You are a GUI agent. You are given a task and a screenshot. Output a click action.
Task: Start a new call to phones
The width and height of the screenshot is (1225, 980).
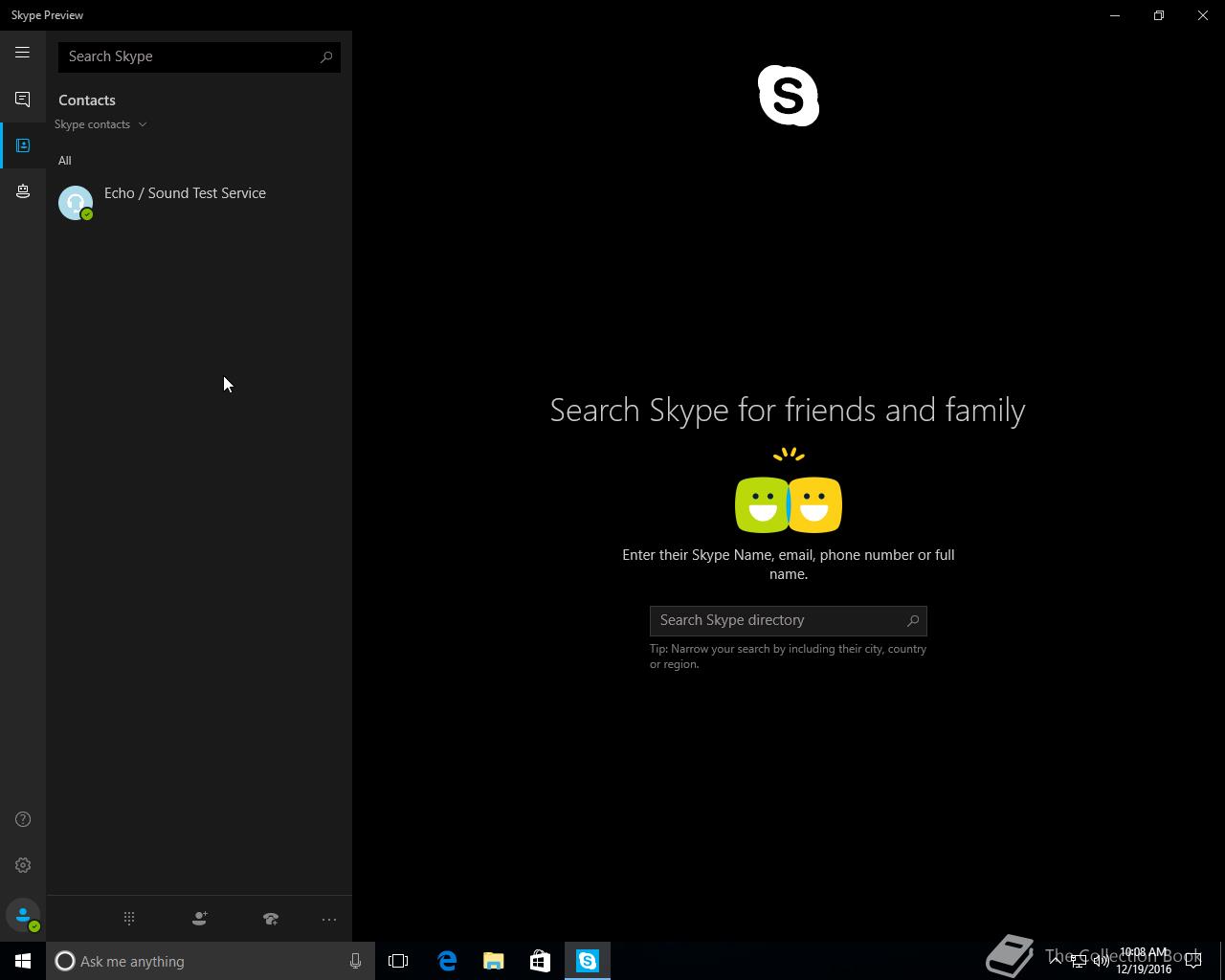click(x=271, y=919)
